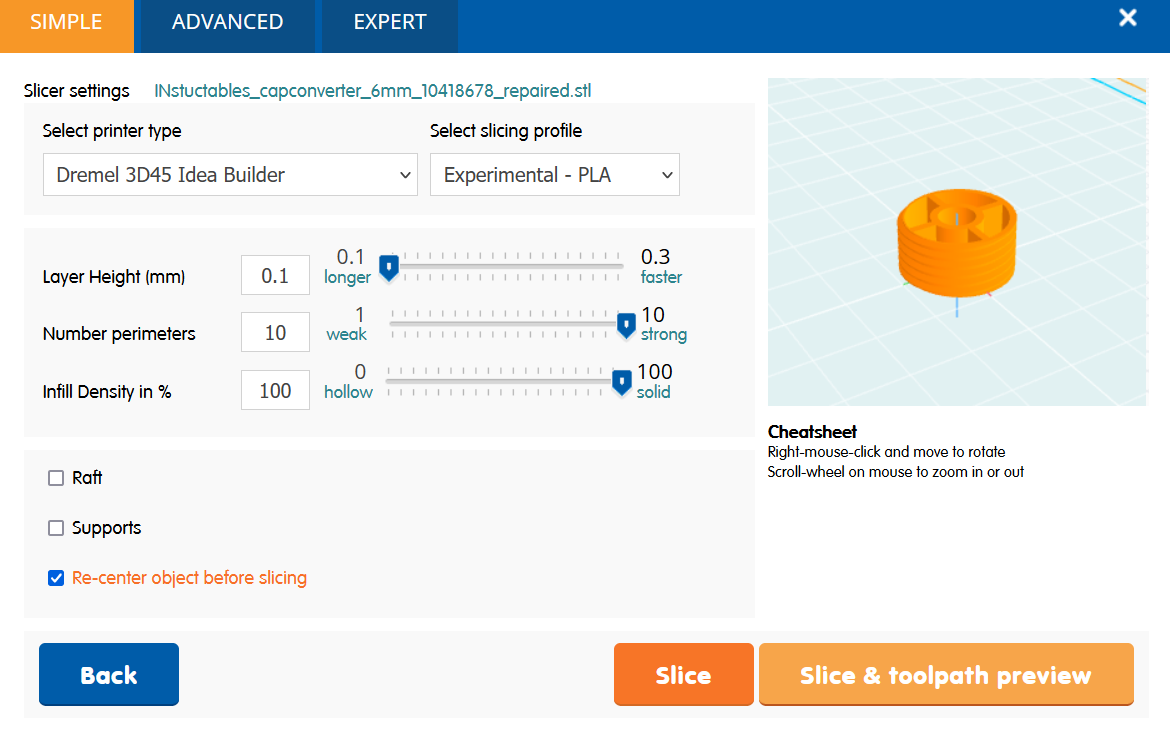Click the Slice button

[683, 675]
